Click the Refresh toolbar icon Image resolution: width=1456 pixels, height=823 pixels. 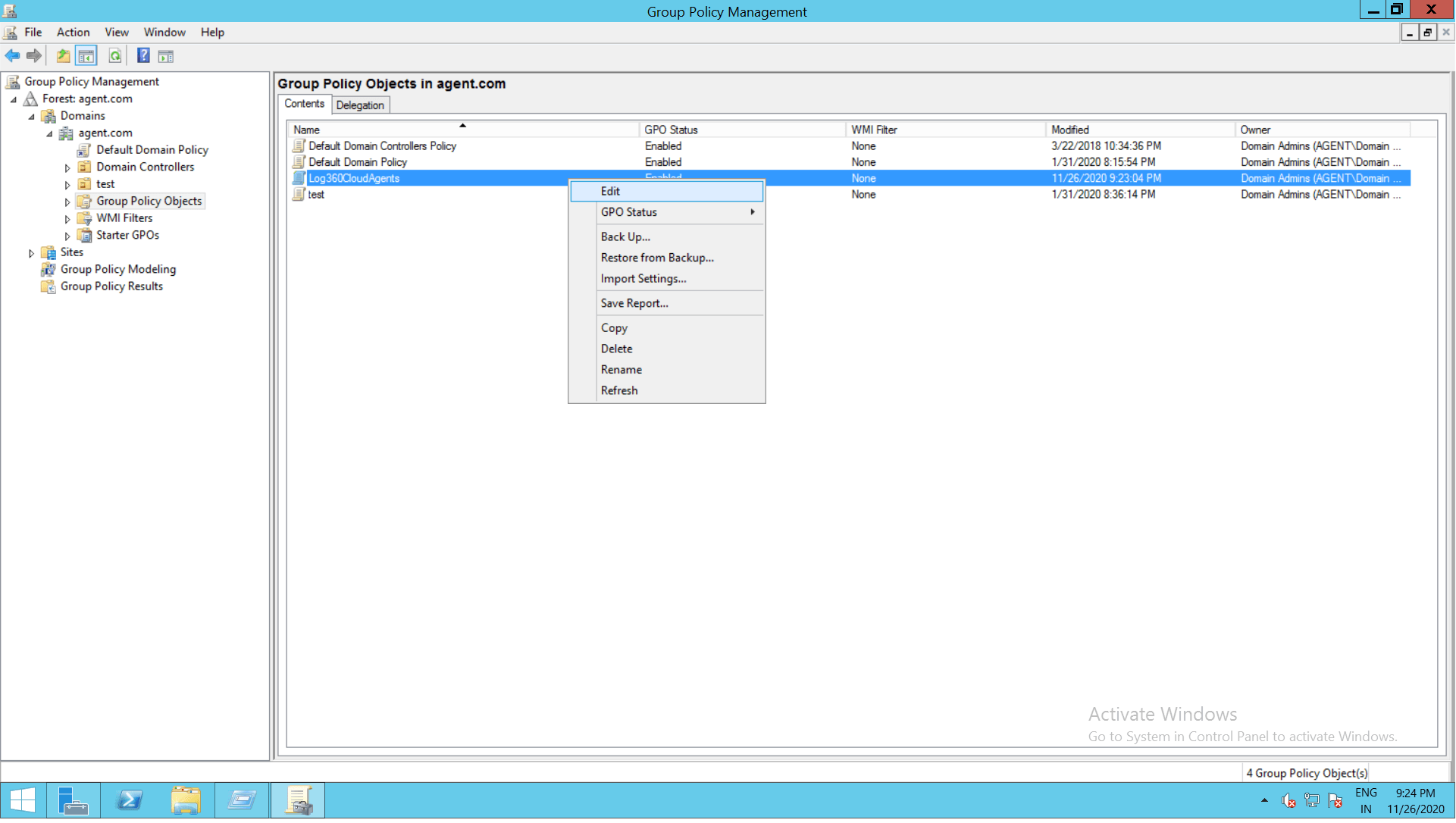(x=115, y=56)
